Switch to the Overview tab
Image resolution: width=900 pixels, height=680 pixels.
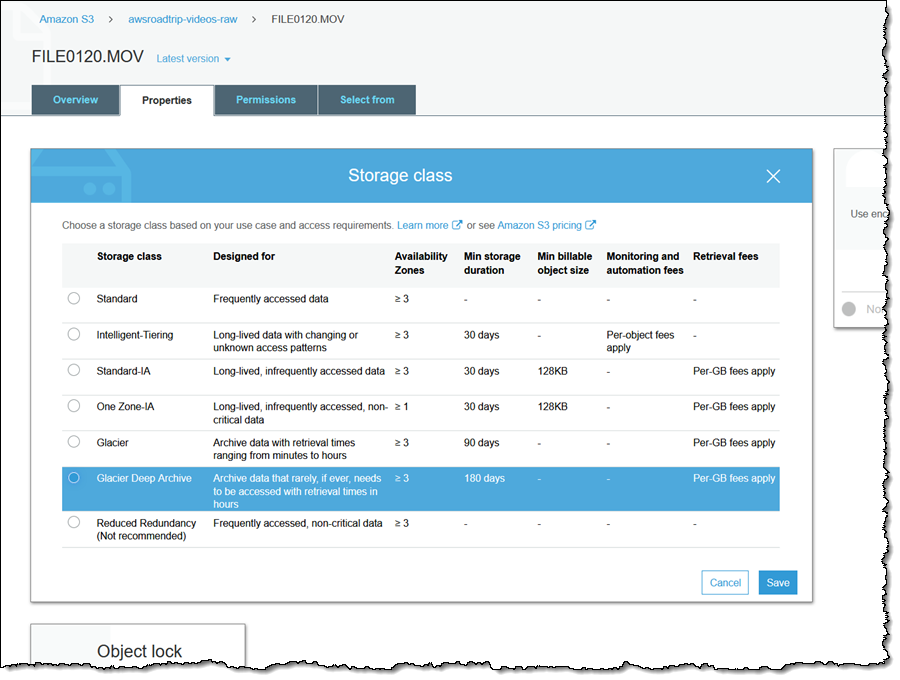coord(75,100)
